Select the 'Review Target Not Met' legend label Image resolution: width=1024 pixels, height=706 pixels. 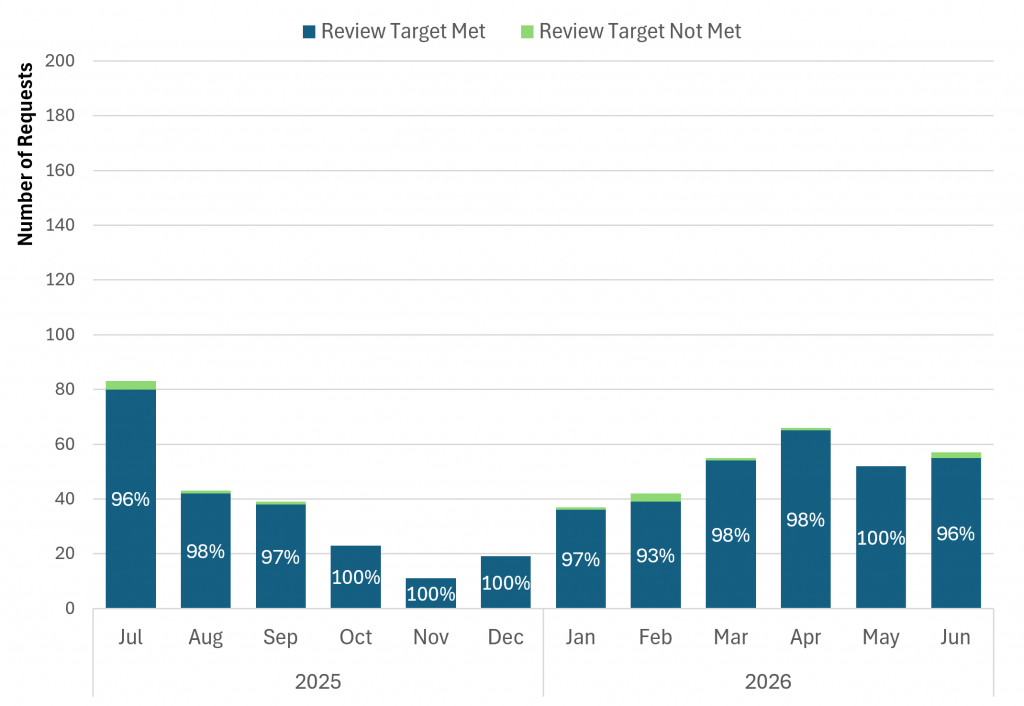tap(640, 31)
